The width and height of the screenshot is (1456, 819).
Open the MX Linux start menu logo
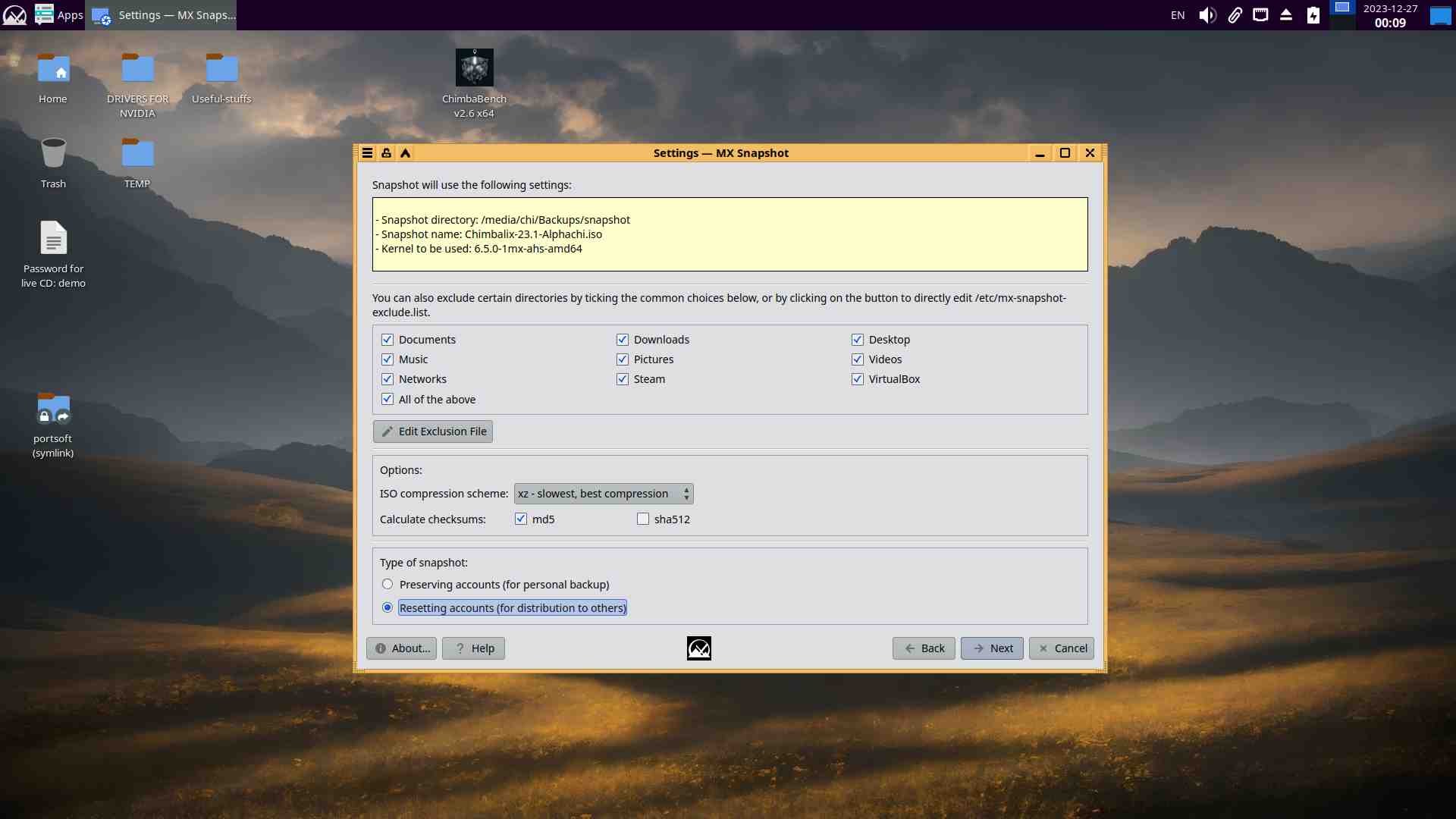click(x=14, y=15)
